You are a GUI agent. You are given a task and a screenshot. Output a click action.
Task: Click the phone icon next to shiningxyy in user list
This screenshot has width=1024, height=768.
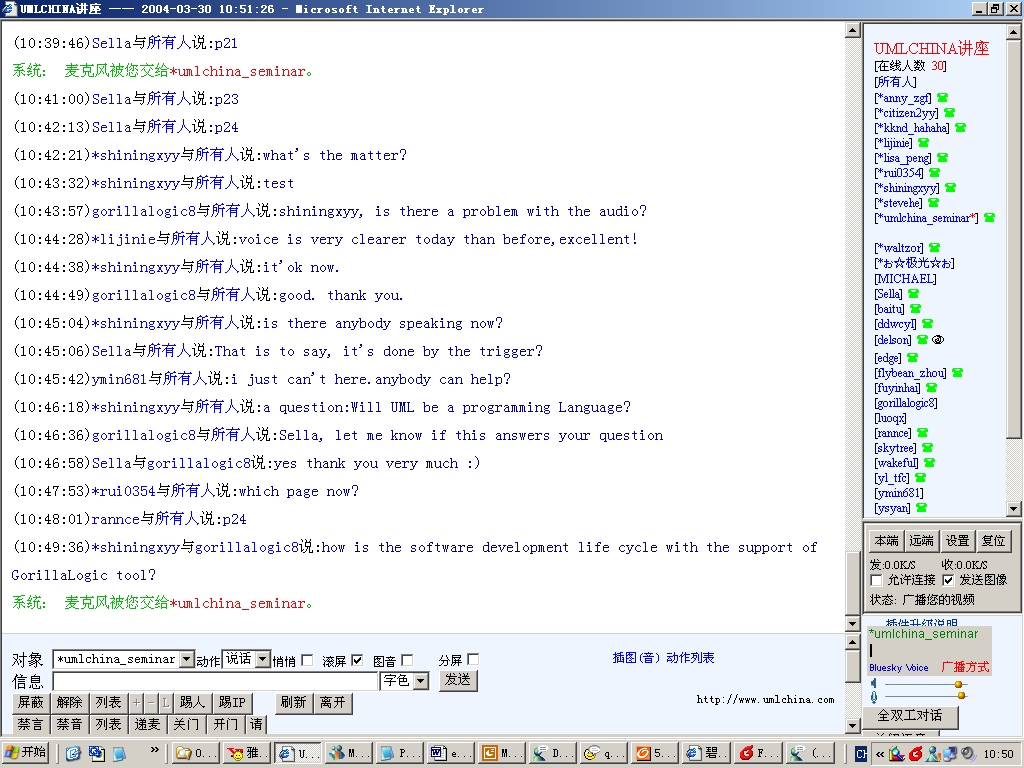[950, 188]
